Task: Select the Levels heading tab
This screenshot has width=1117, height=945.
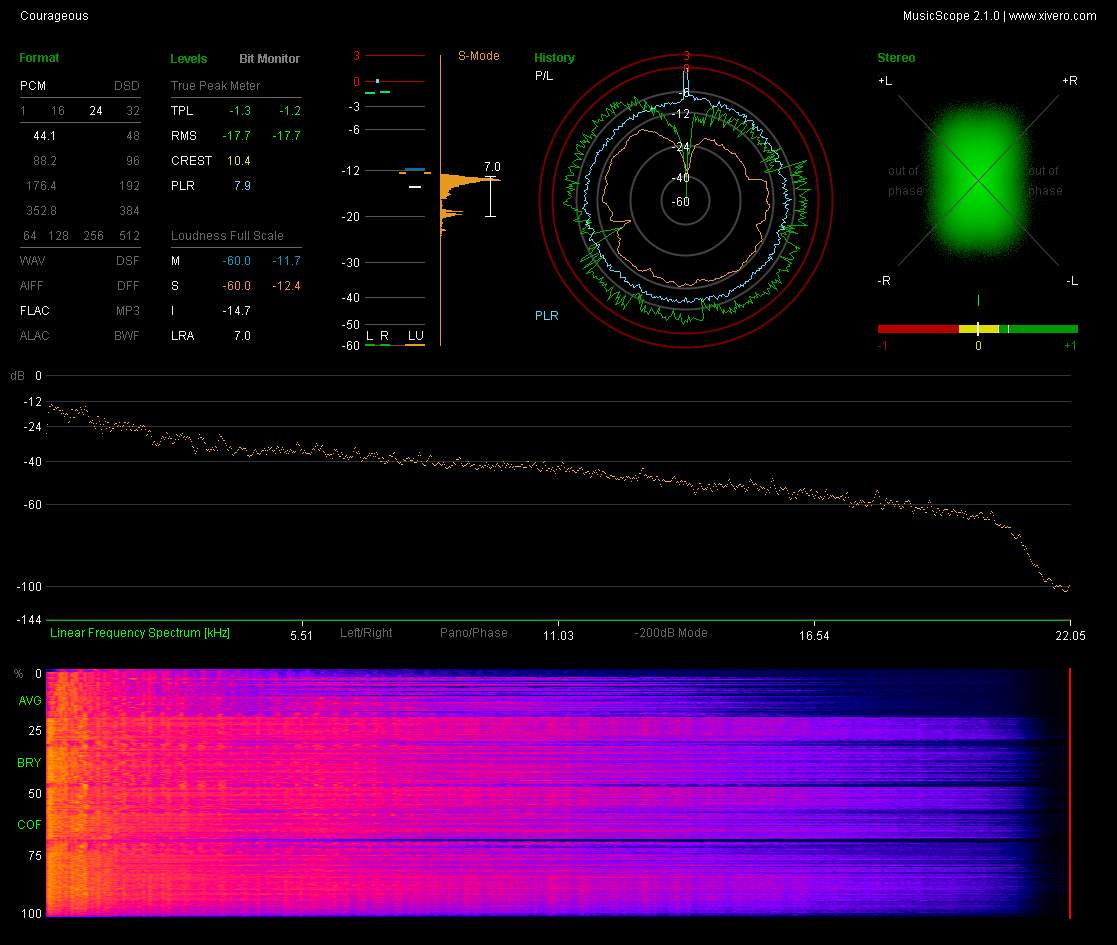Action: tap(189, 59)
